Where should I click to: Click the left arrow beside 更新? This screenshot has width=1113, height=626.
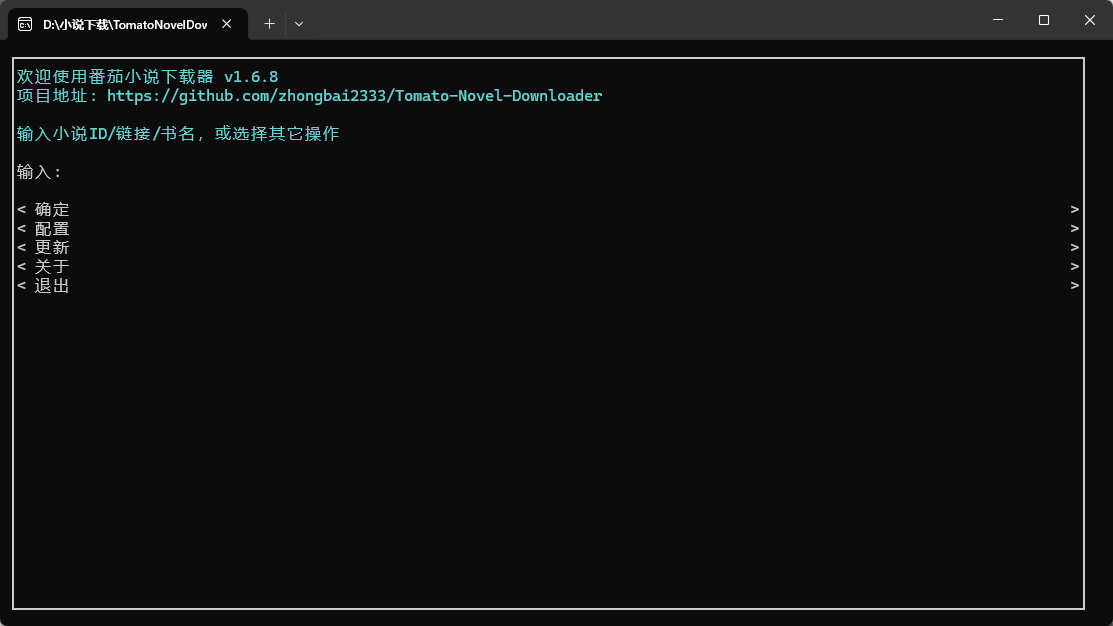tap(21, 248)
